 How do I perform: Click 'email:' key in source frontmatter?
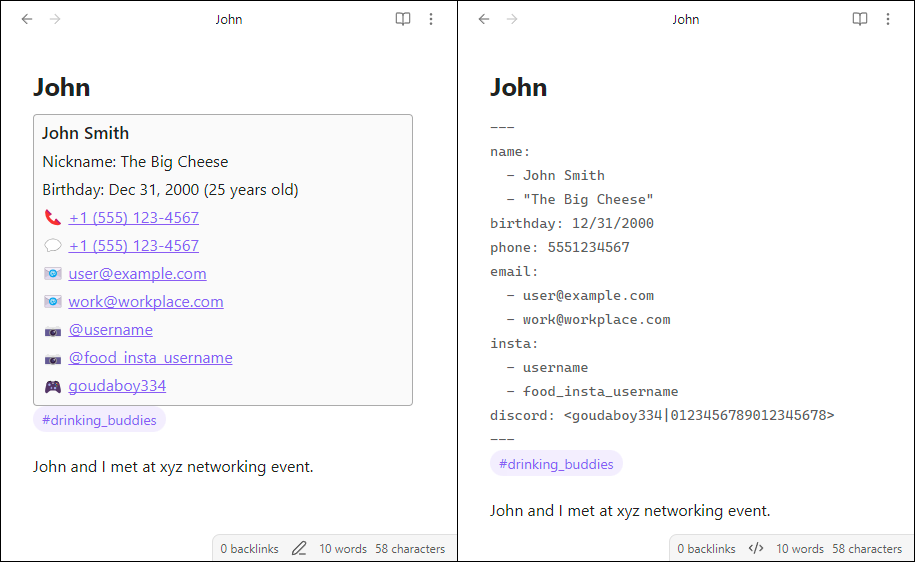514,271
